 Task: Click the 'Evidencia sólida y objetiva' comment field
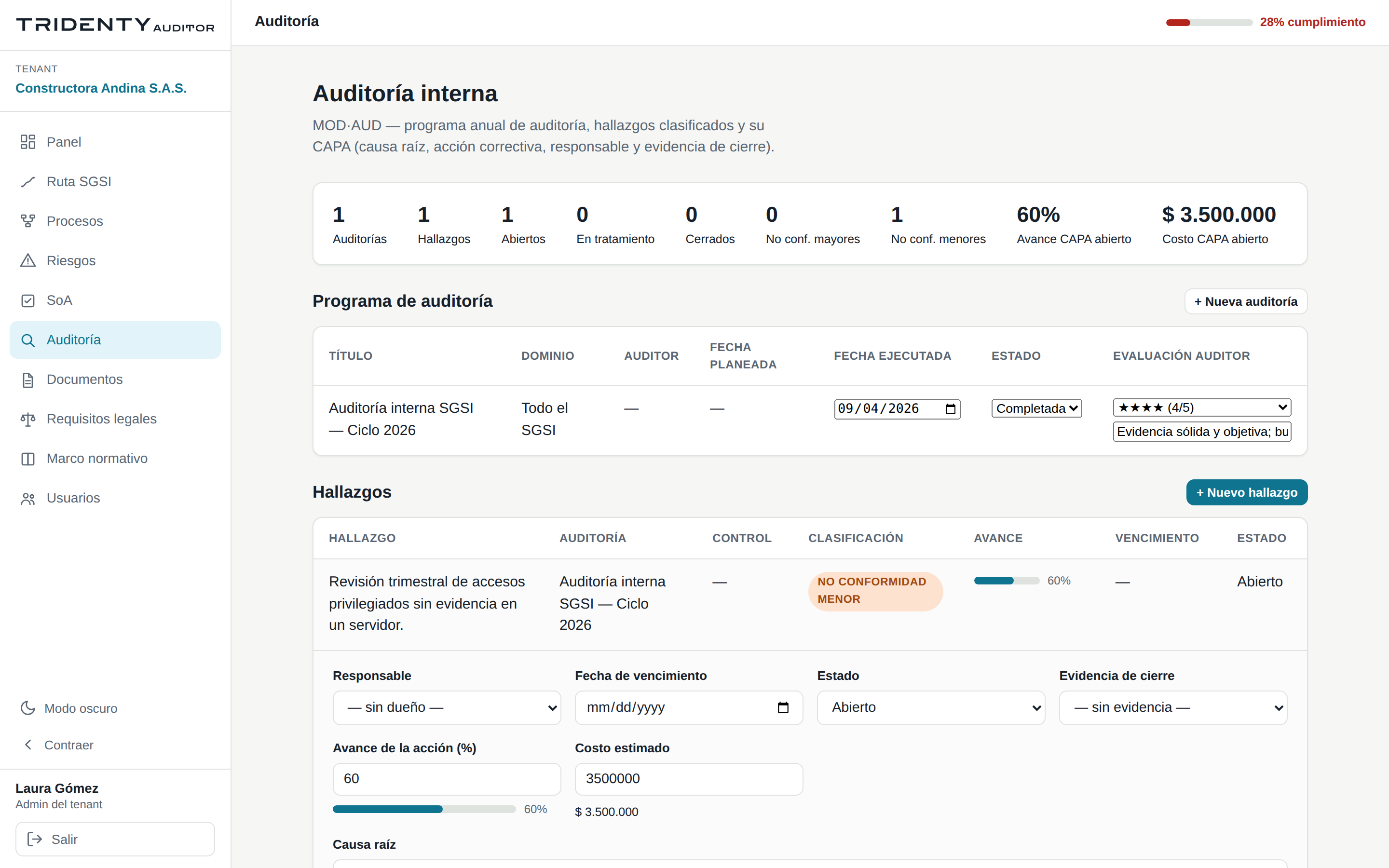(x=1202, y=432)
